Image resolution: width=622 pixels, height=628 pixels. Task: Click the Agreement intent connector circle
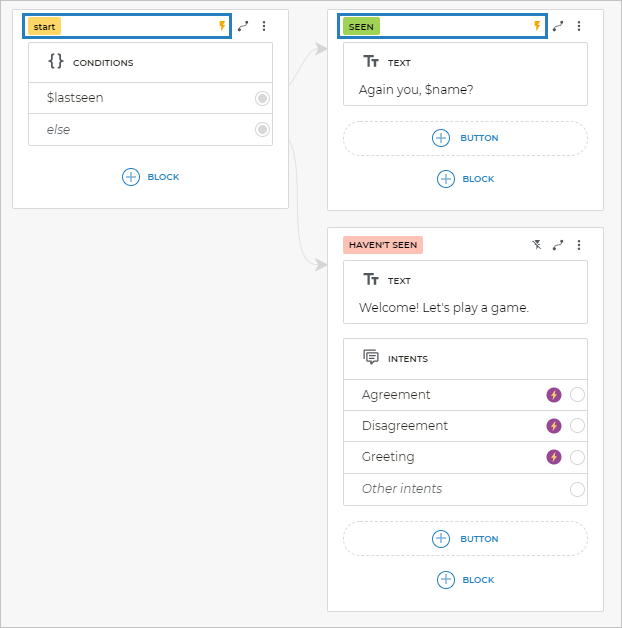[x=577, y=395]
